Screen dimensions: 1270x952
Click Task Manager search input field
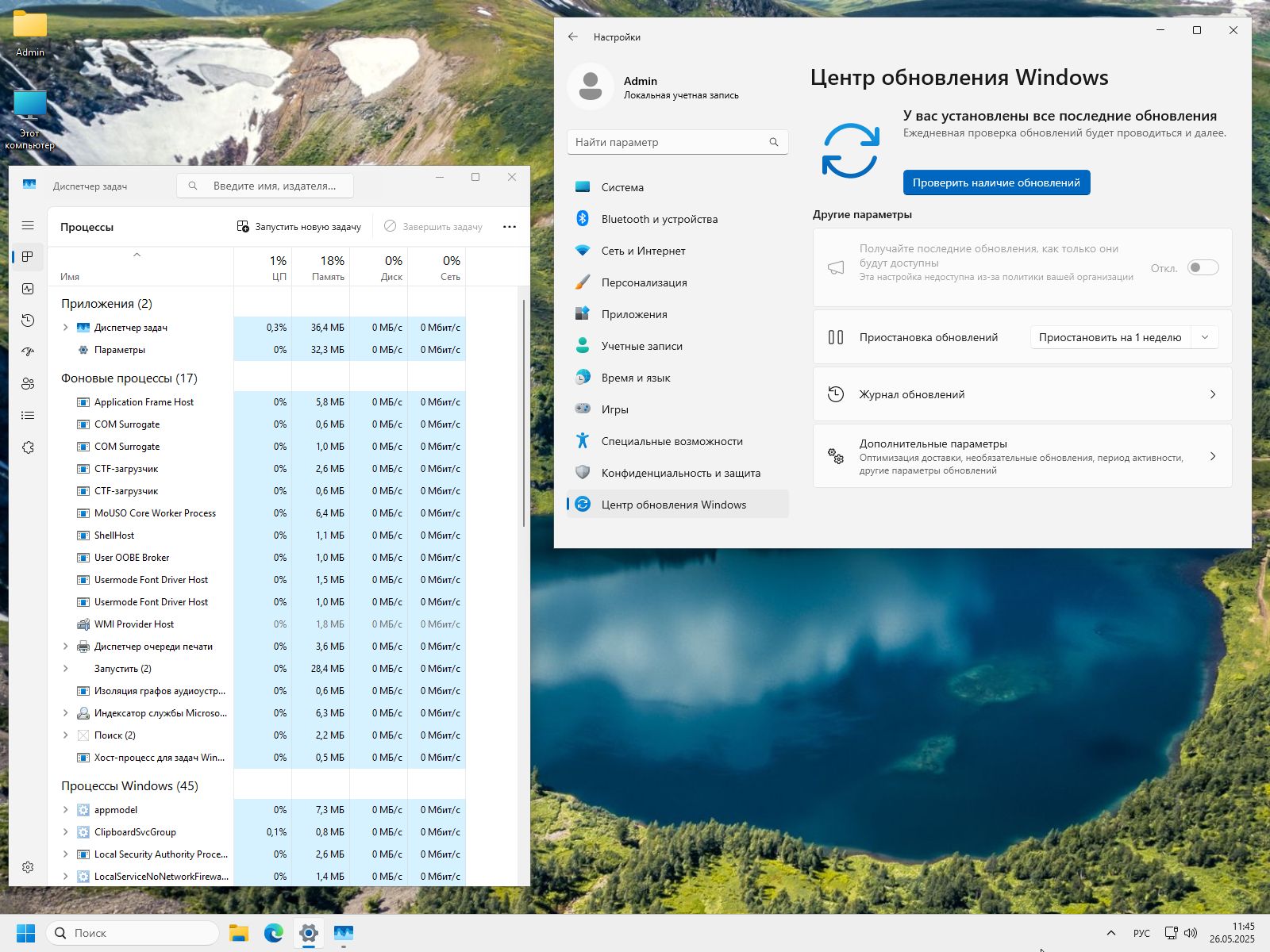[x=265, y=186]
